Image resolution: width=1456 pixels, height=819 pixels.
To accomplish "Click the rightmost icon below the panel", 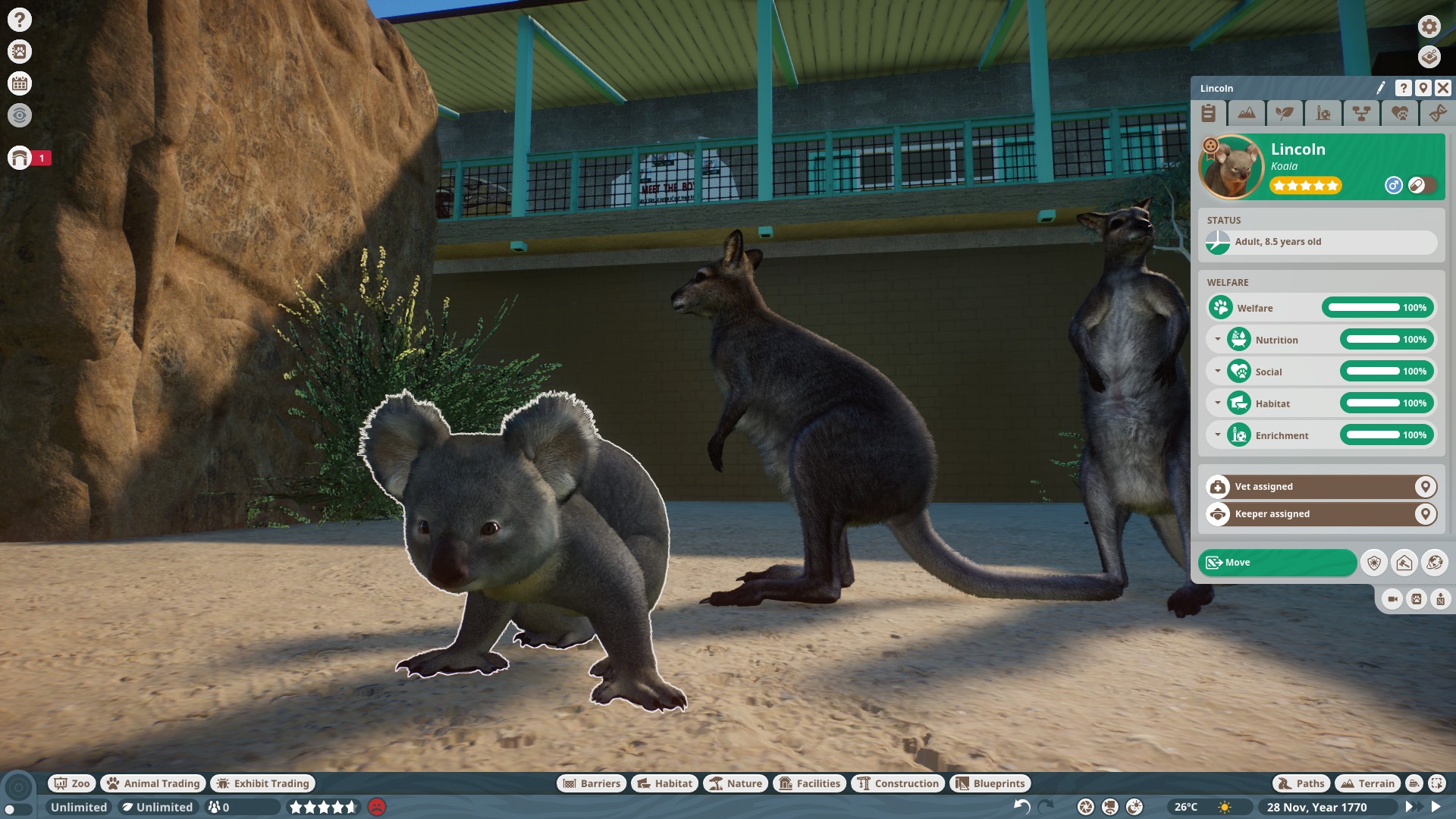I will click(1441, 599).
